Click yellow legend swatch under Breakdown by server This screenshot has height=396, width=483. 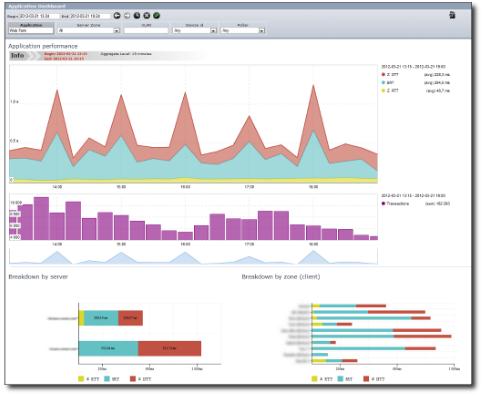[81, 379]
